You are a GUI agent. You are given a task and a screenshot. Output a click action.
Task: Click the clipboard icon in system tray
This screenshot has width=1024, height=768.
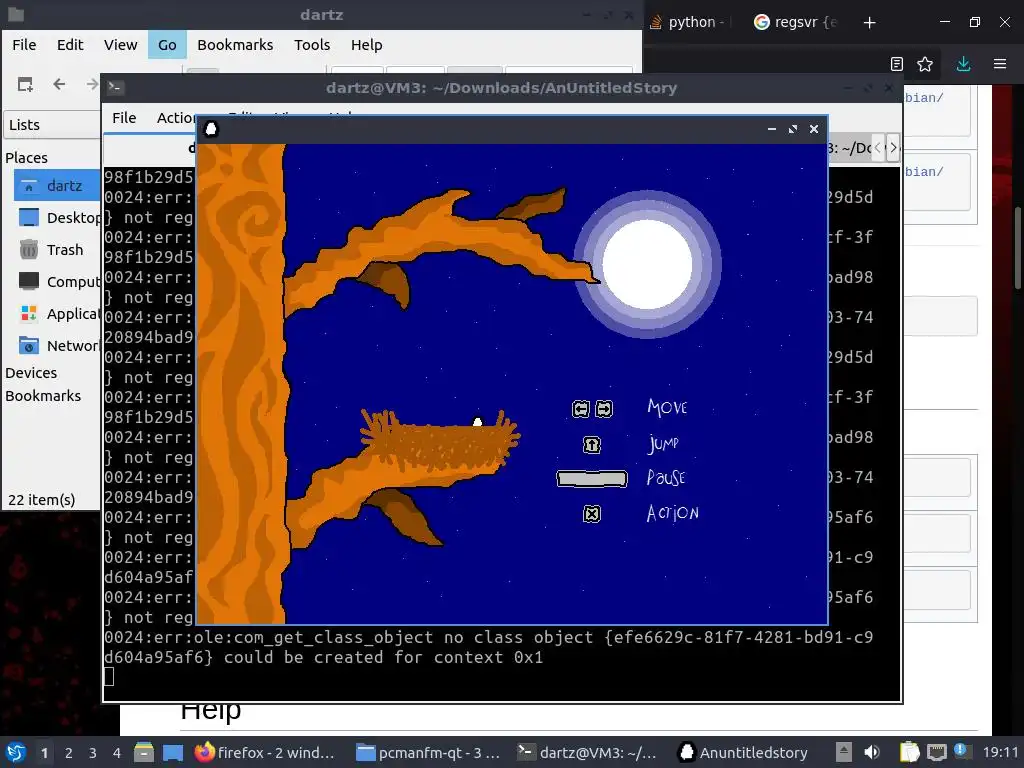[909, 752]
